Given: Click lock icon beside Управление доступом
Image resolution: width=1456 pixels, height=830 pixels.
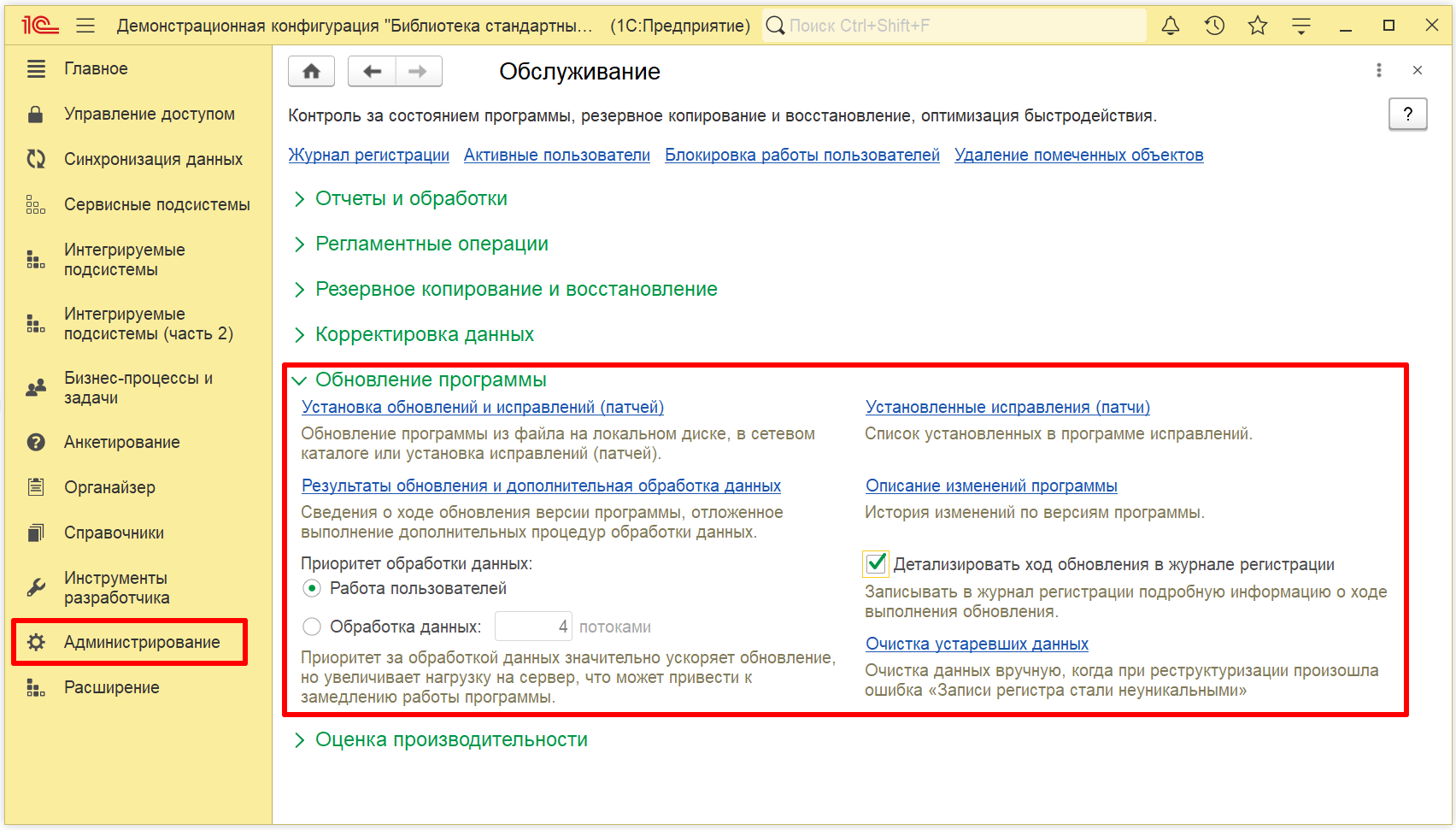Looking at the screenshot, I should click(x=36, y=114).
